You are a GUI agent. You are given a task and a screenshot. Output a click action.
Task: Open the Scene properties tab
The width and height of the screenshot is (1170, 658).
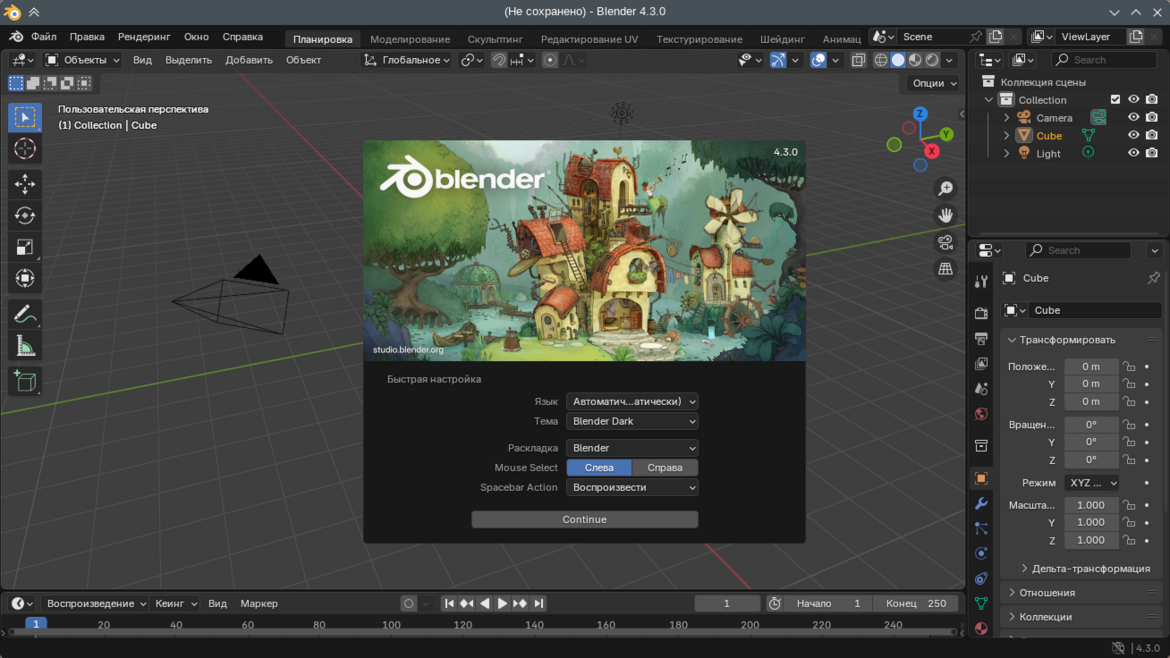(x=981, y=389)
